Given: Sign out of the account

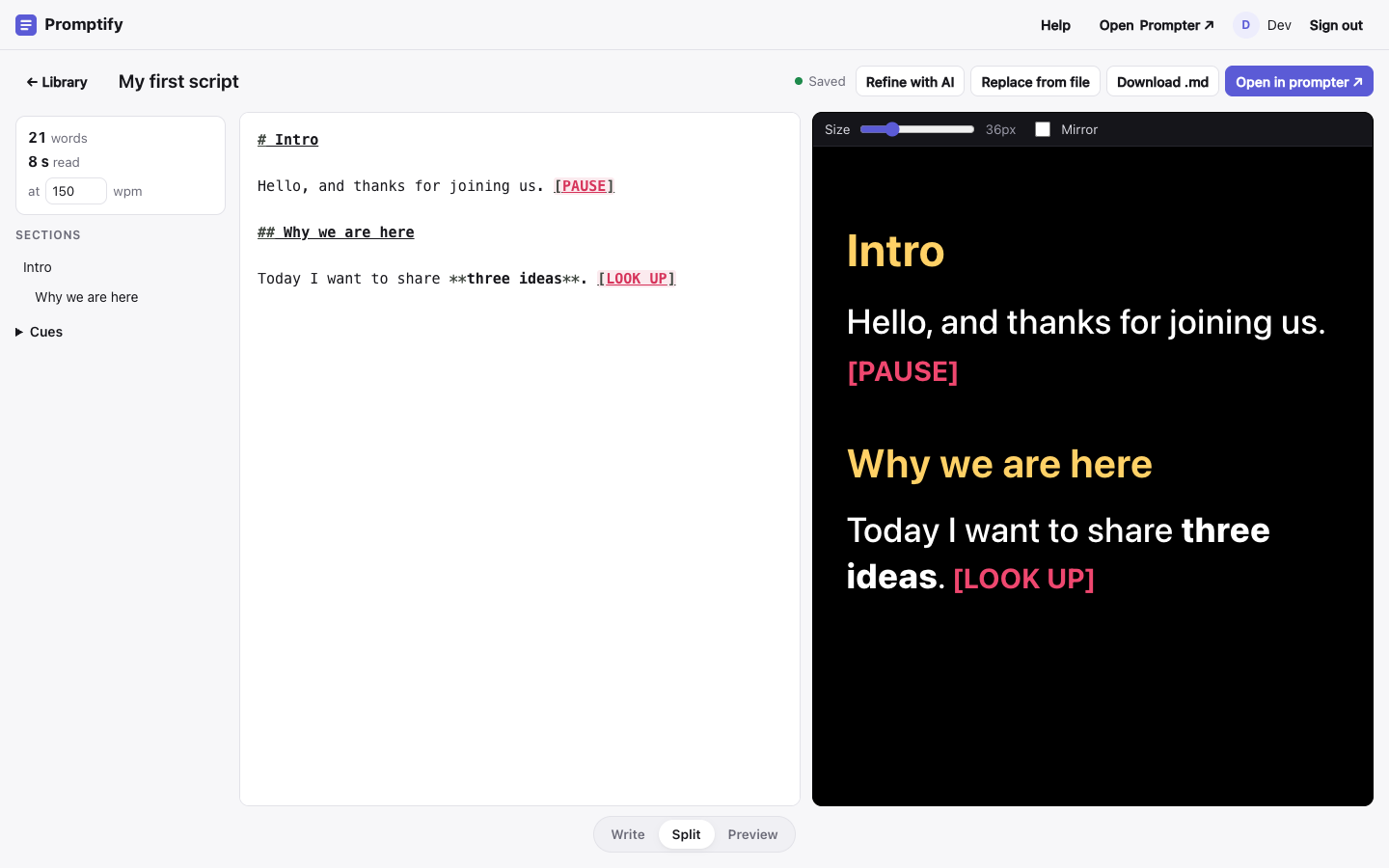Looking at the screenshot, I should pyautogui.click(x=1336, y=25).
